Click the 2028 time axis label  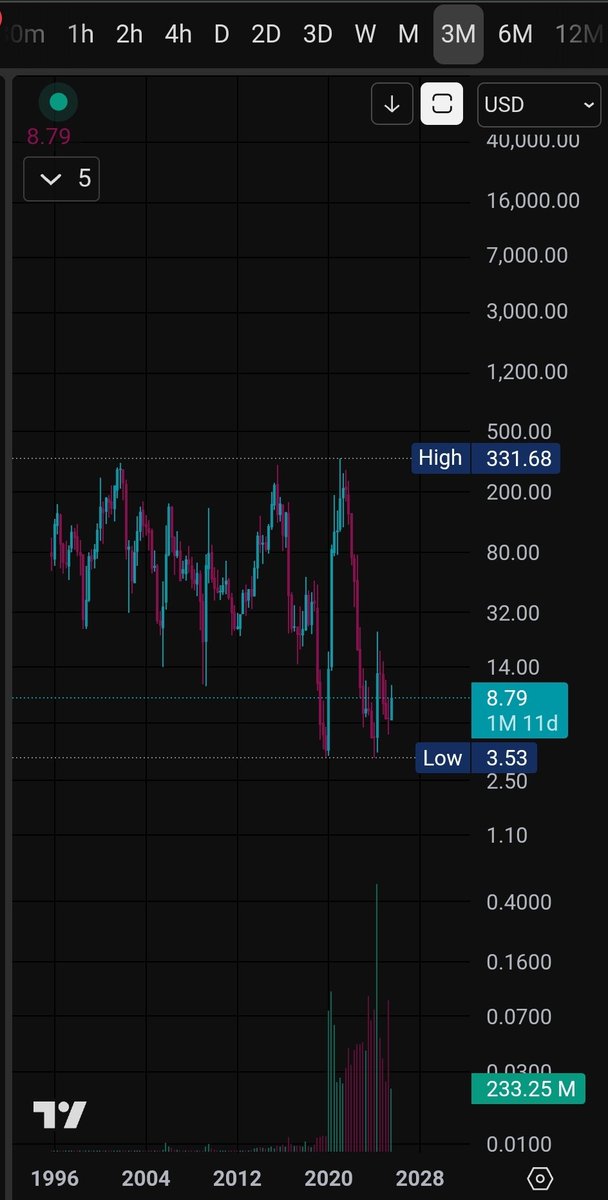coord(419,1178)
